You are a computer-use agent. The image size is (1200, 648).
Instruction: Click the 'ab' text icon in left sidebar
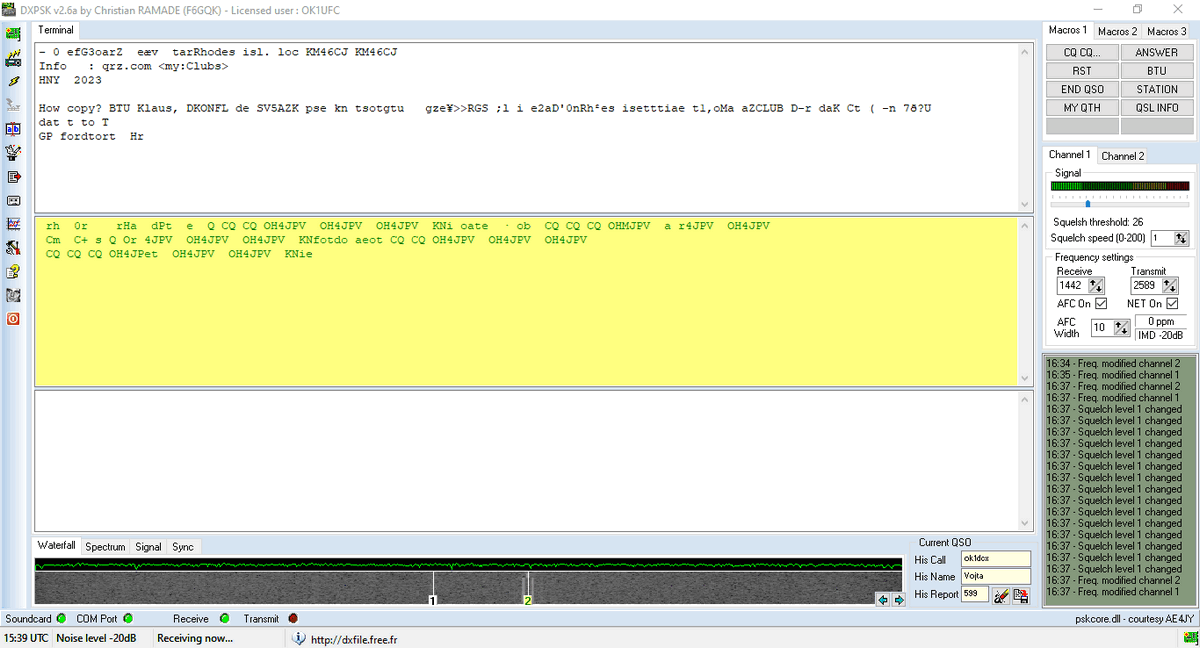click(14, 129)
